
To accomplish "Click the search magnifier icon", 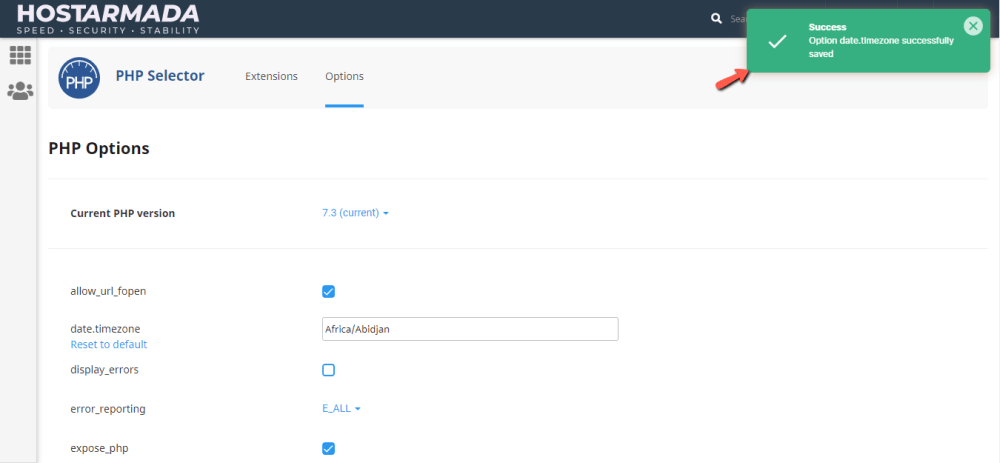I will (716, 18).
